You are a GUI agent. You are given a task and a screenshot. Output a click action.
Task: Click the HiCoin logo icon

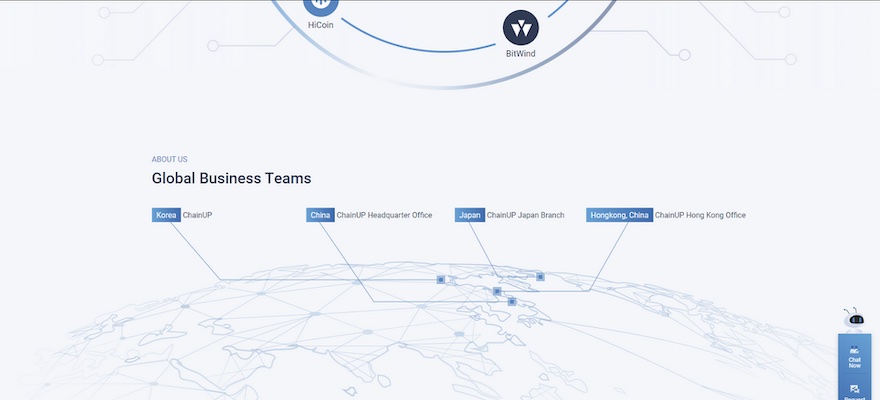click(x=321, y=4)
